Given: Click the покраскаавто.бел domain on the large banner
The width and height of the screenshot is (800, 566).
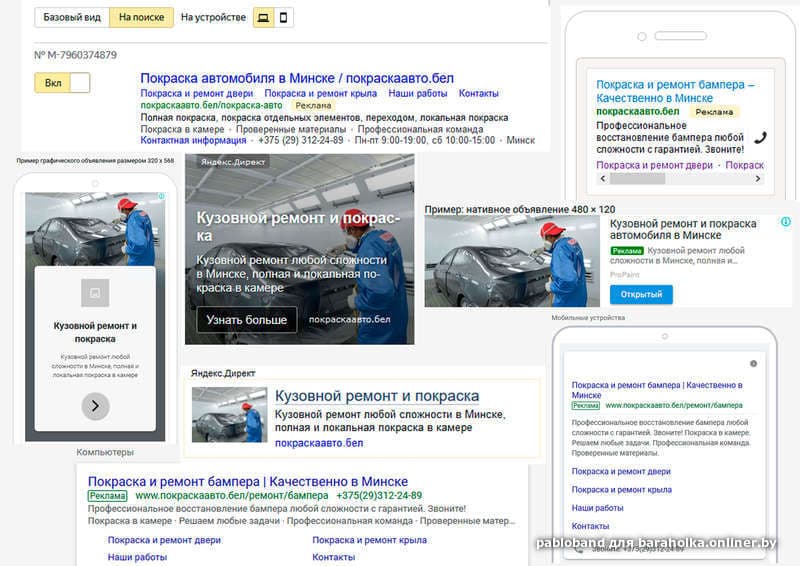Looking at the screenshot, I should point(349,319).
